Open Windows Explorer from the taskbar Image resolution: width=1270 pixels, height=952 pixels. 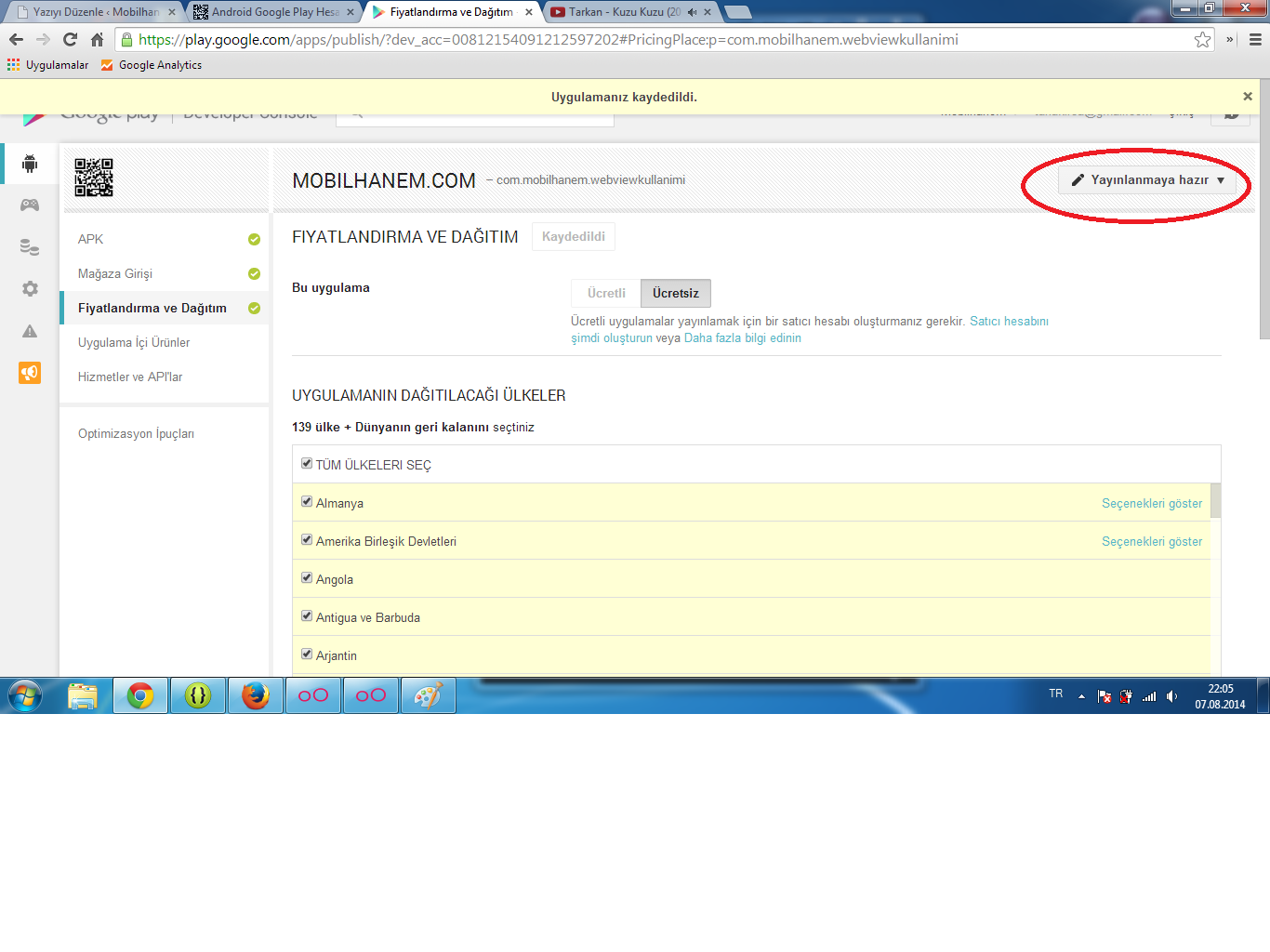tap(83, 695)
